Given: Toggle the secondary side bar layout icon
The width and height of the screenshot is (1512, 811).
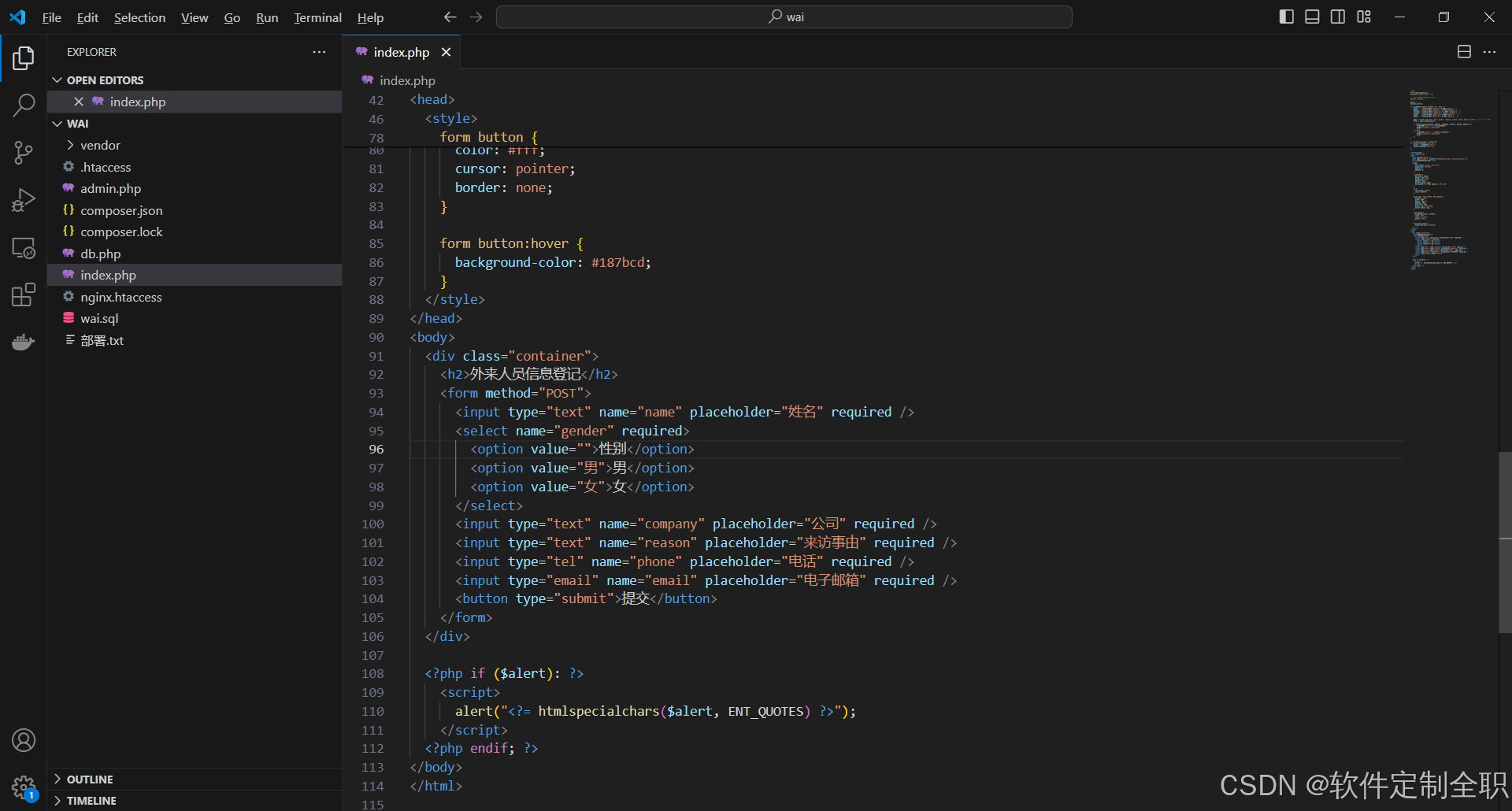Looking at the screenshot, I should pyautogui.click(x=1338, y=17).
